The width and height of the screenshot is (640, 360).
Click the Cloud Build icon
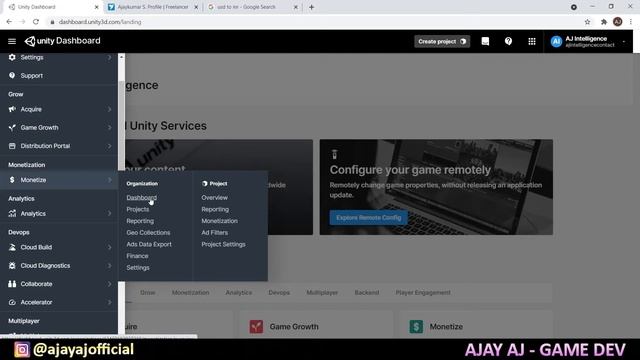(12, 247)
